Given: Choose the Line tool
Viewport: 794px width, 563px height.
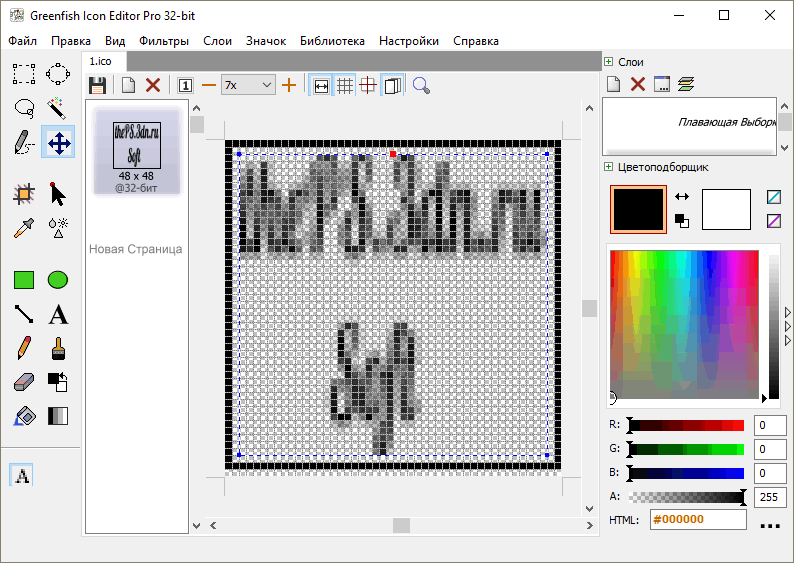Looking at the screenshot, I should (x=24, y=314).
